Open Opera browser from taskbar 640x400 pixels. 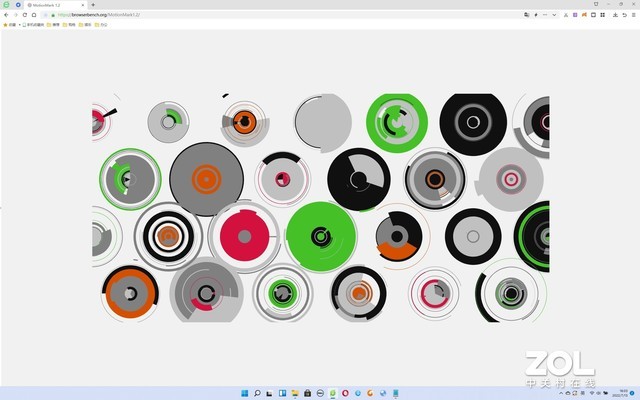tap(345, 393)
